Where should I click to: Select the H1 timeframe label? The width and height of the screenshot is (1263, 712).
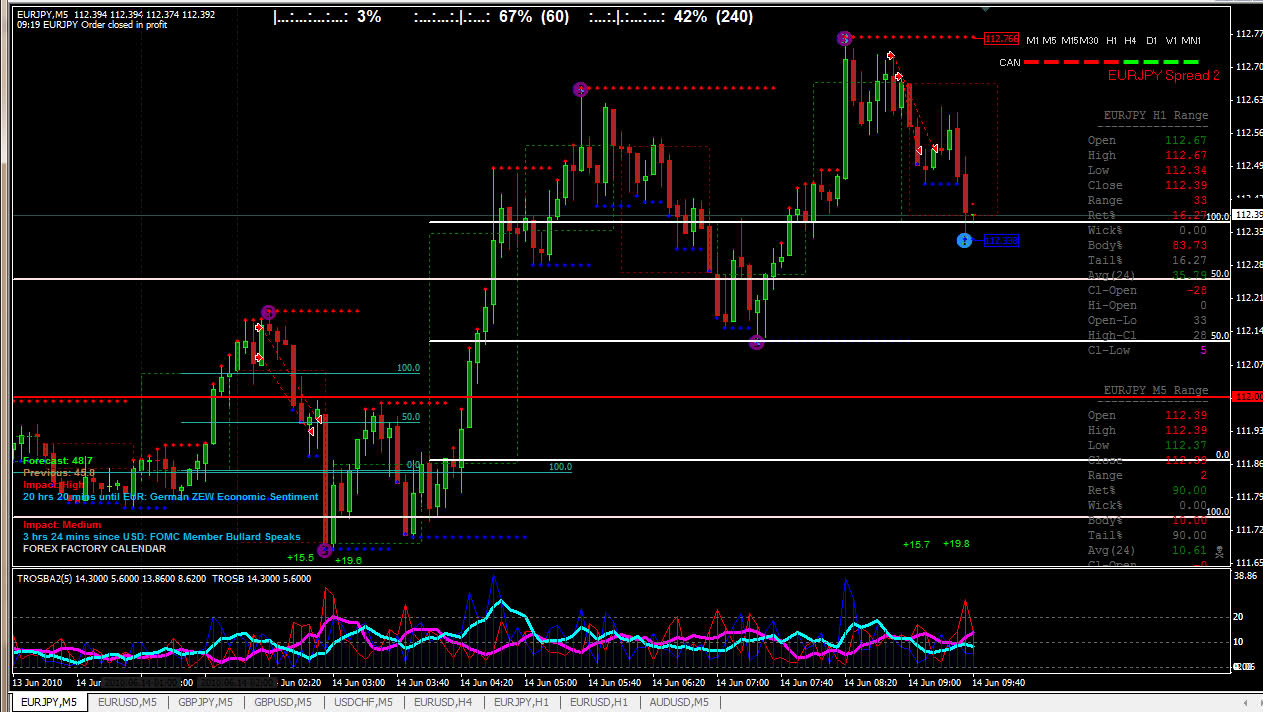coord(1112,41)
